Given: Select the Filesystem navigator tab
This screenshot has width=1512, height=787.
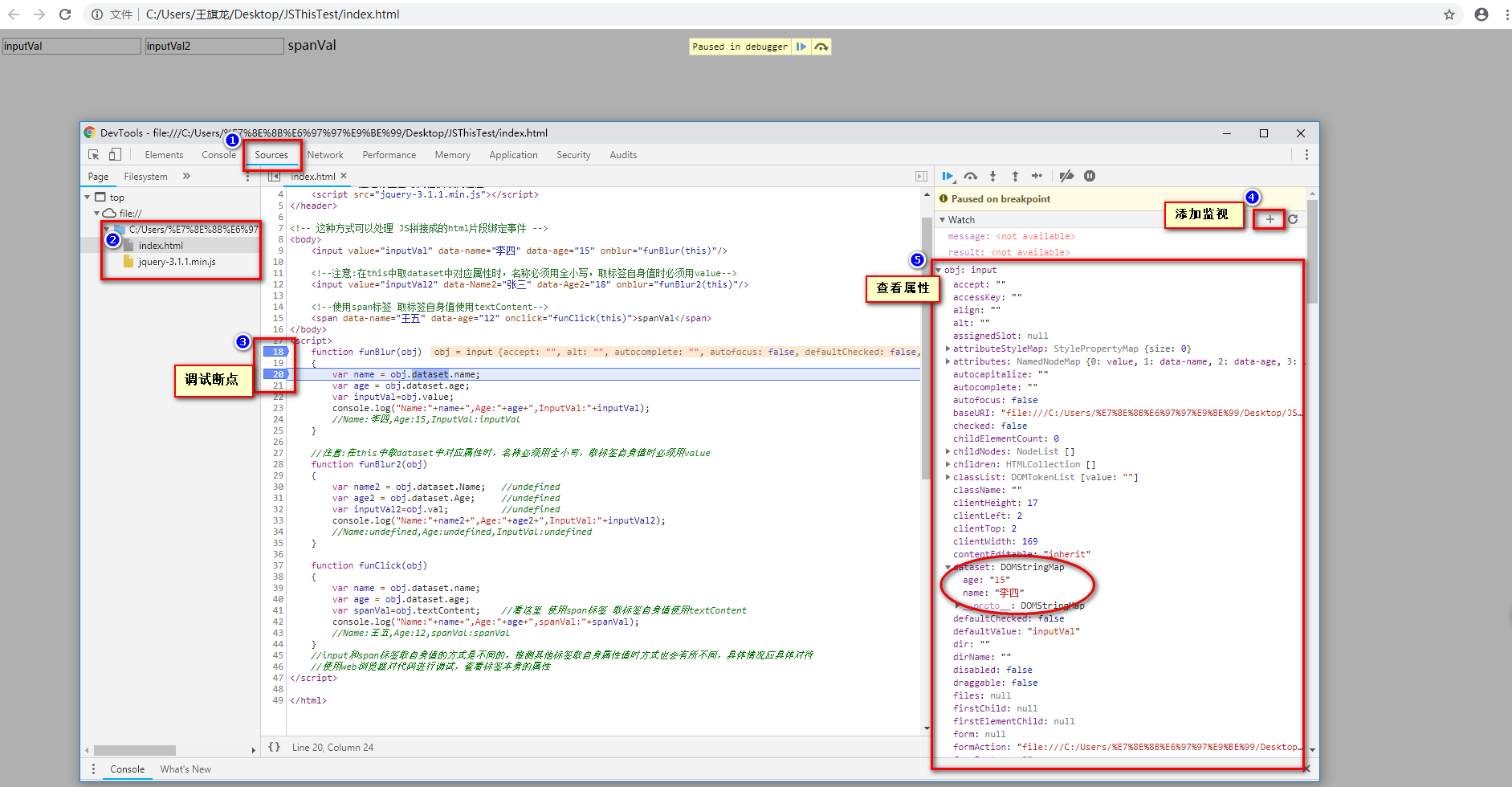Looking at the screenshot, I should [x=146, y=177].
